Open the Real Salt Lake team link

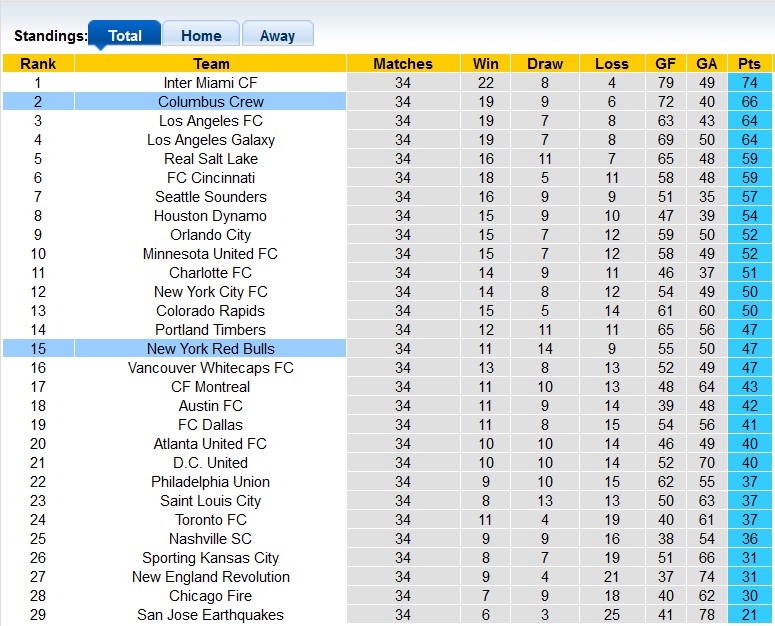tap(211, 159)
